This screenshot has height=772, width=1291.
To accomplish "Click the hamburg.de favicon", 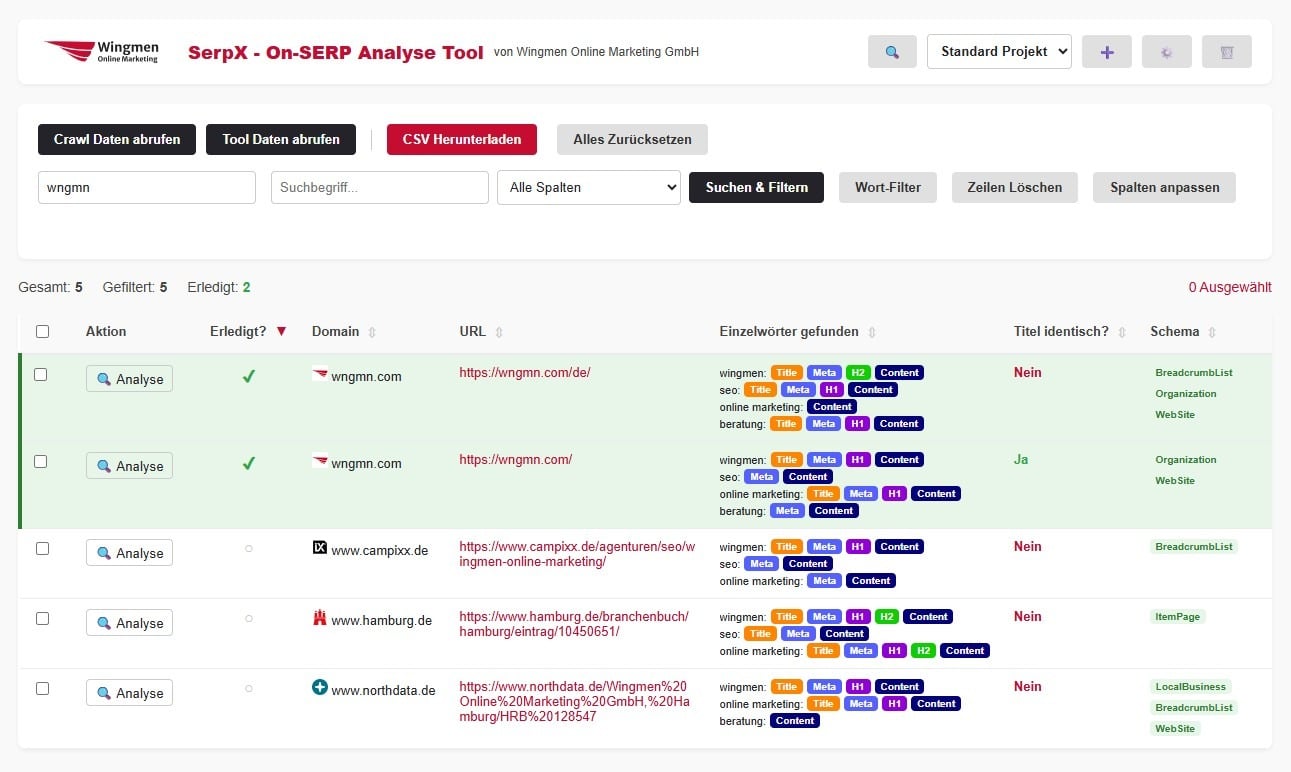I will (x=320, y=618).
